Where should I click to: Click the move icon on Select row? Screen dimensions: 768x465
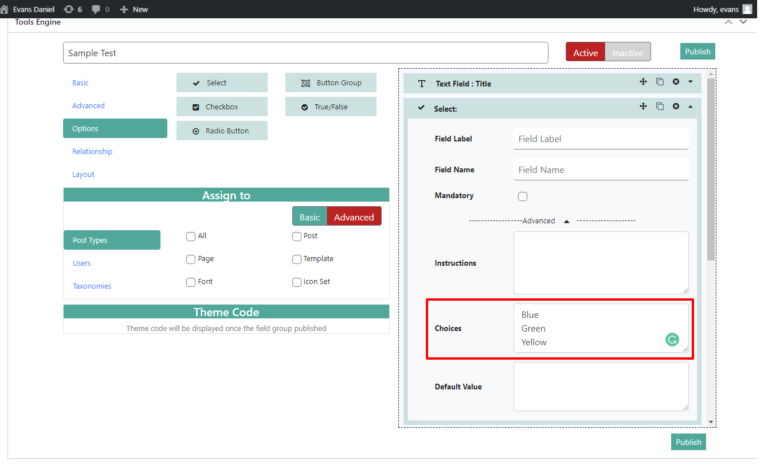643,106
